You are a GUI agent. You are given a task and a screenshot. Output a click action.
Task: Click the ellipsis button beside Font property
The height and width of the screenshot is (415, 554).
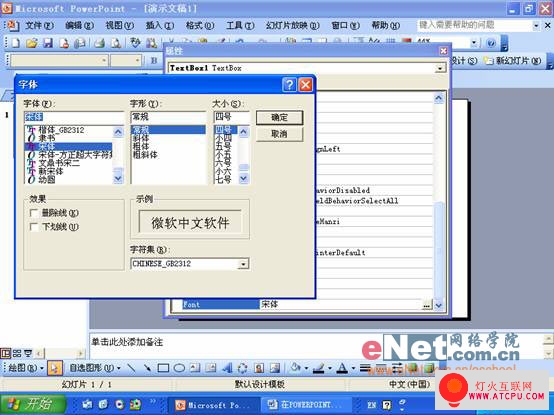tap(427, 304)
